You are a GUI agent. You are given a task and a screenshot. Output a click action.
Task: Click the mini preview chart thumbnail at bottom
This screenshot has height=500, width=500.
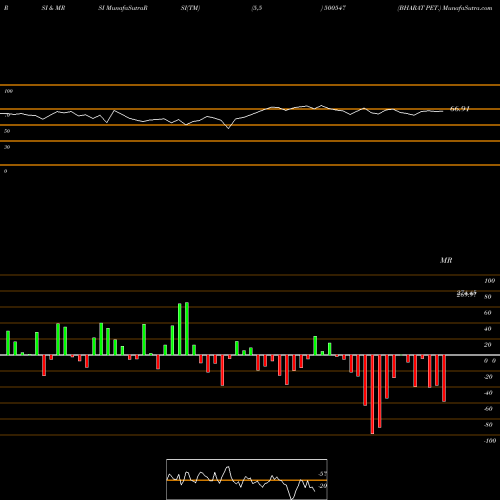(247, 479)
